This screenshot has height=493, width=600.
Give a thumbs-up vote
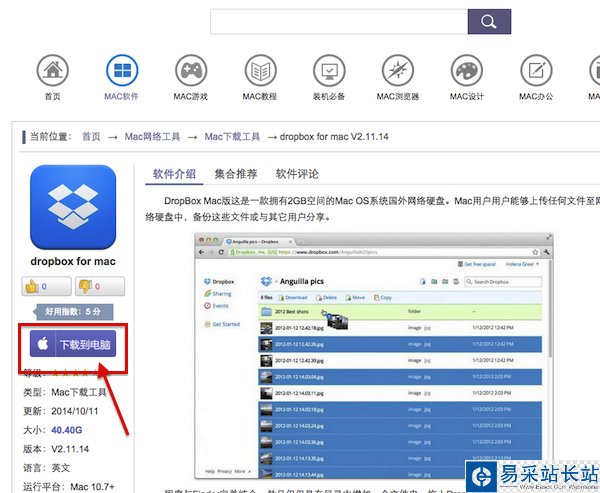[x=46, y=286]
